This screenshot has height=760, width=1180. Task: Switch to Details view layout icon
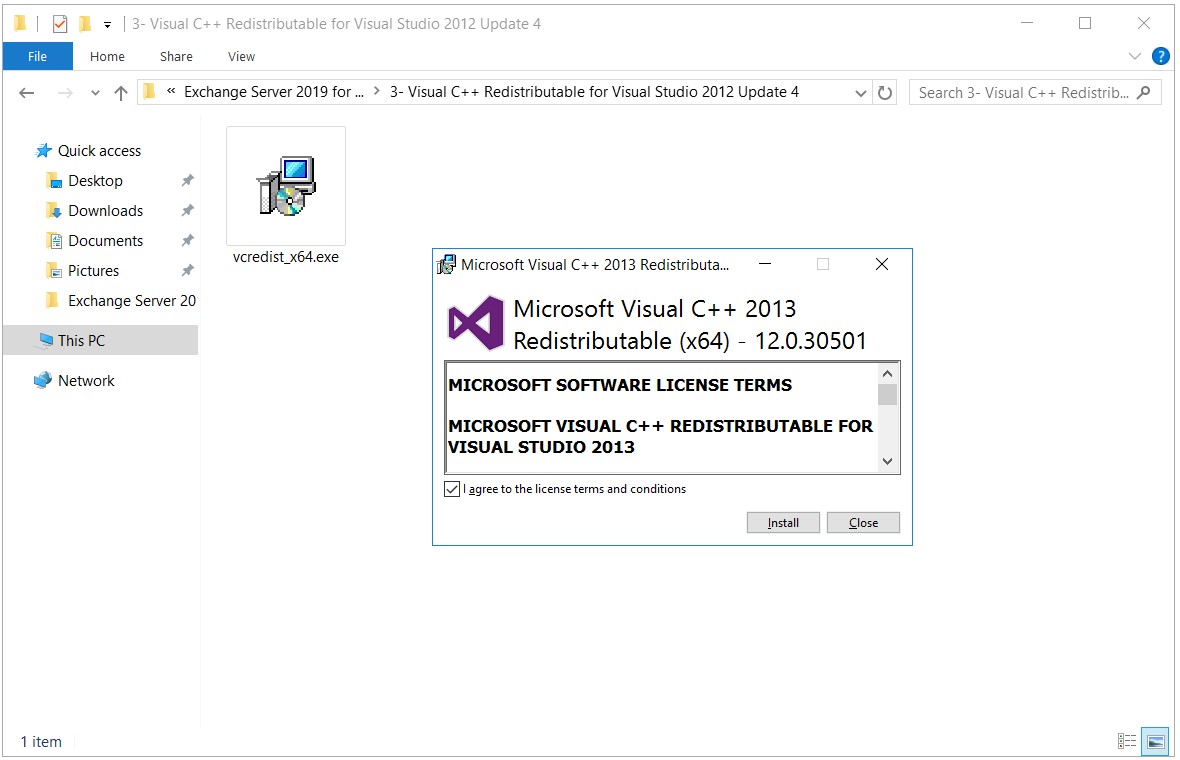click(x=1127, y=741)
